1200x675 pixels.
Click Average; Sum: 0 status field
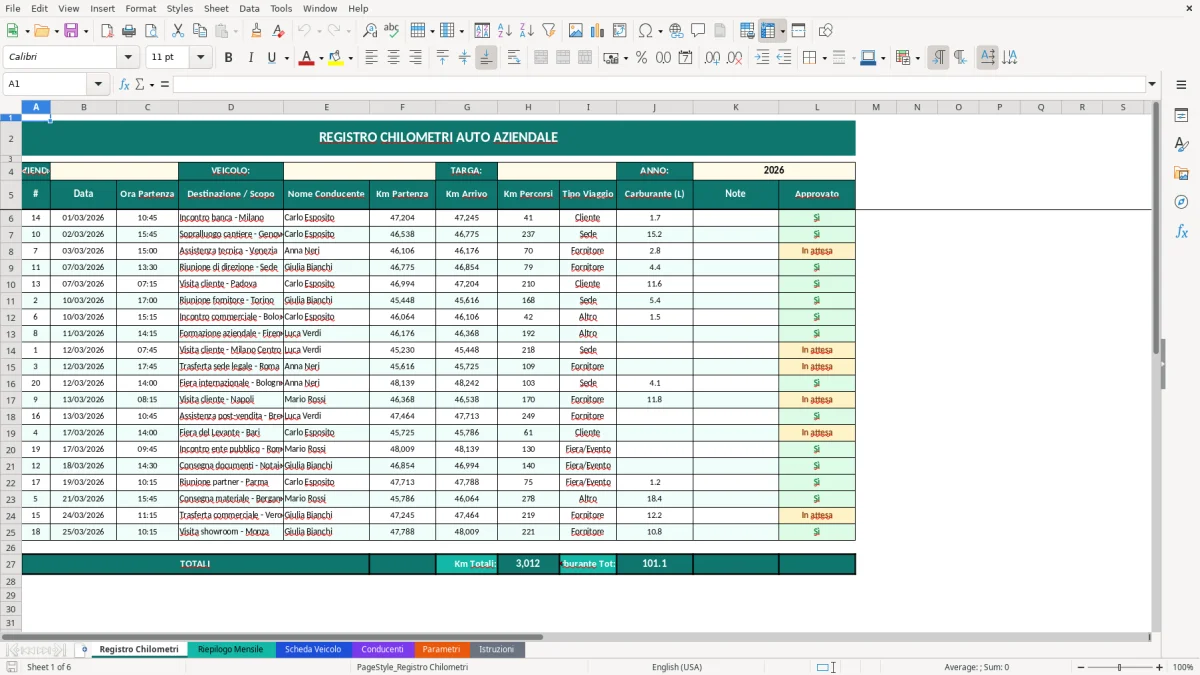point(977,667)
